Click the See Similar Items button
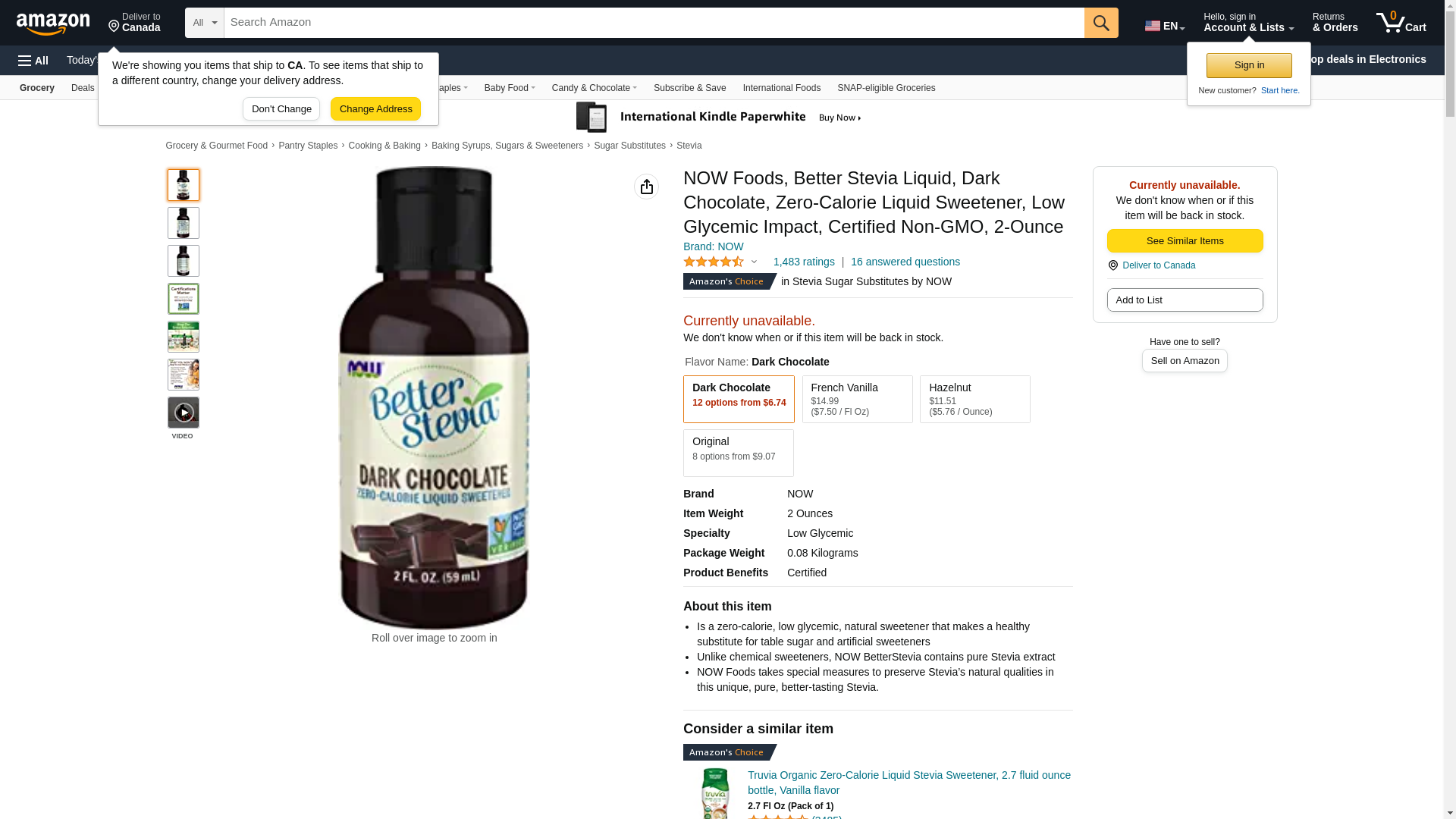This screenshot has width=1456, height=819. click(1185, 241)
